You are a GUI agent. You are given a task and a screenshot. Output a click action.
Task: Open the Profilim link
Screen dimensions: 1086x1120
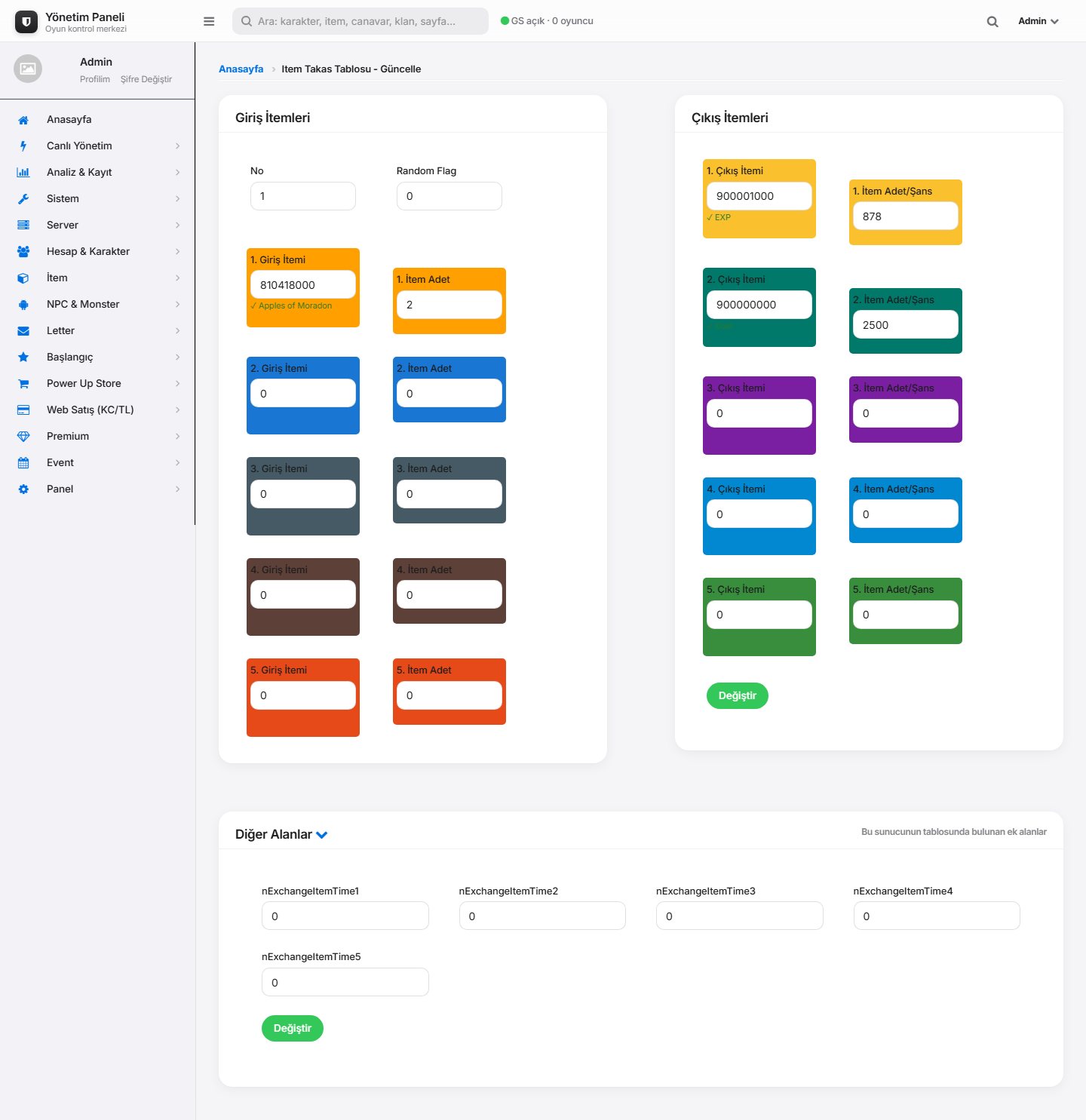[95, 79]
